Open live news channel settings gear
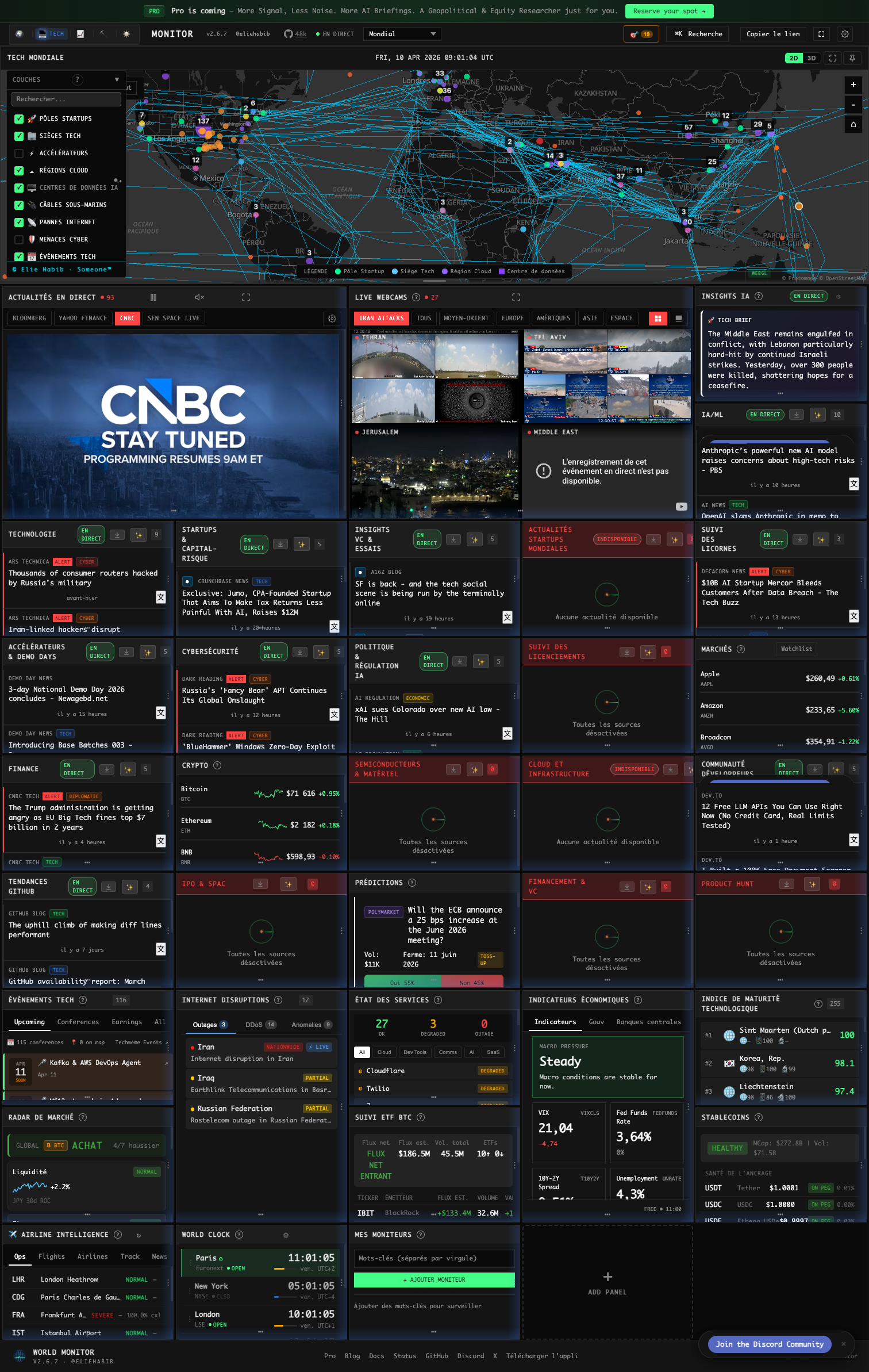This screenshot has width=869, height=1372. 332,319
